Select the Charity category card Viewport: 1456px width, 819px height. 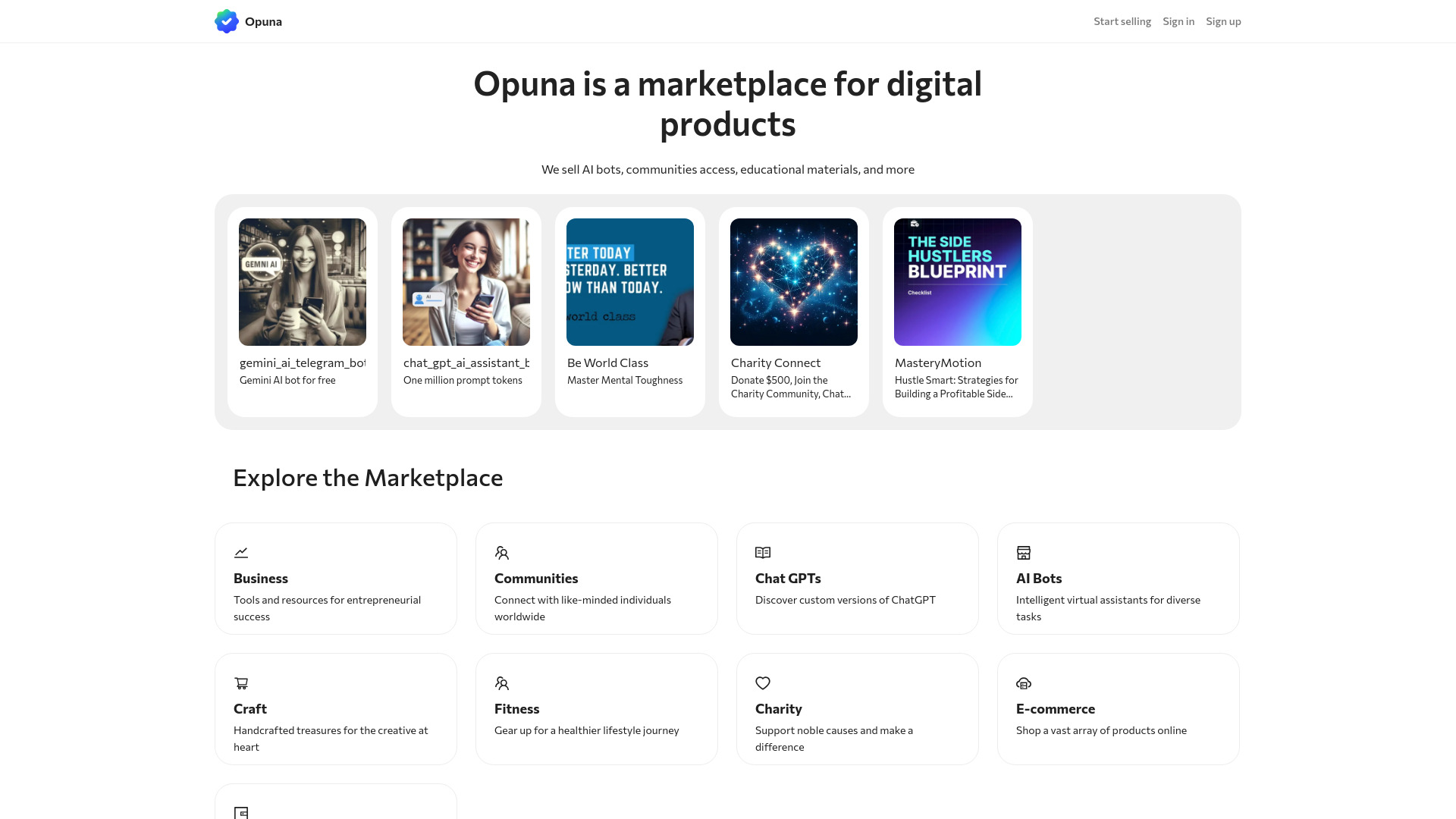click(x=858, y=708)
